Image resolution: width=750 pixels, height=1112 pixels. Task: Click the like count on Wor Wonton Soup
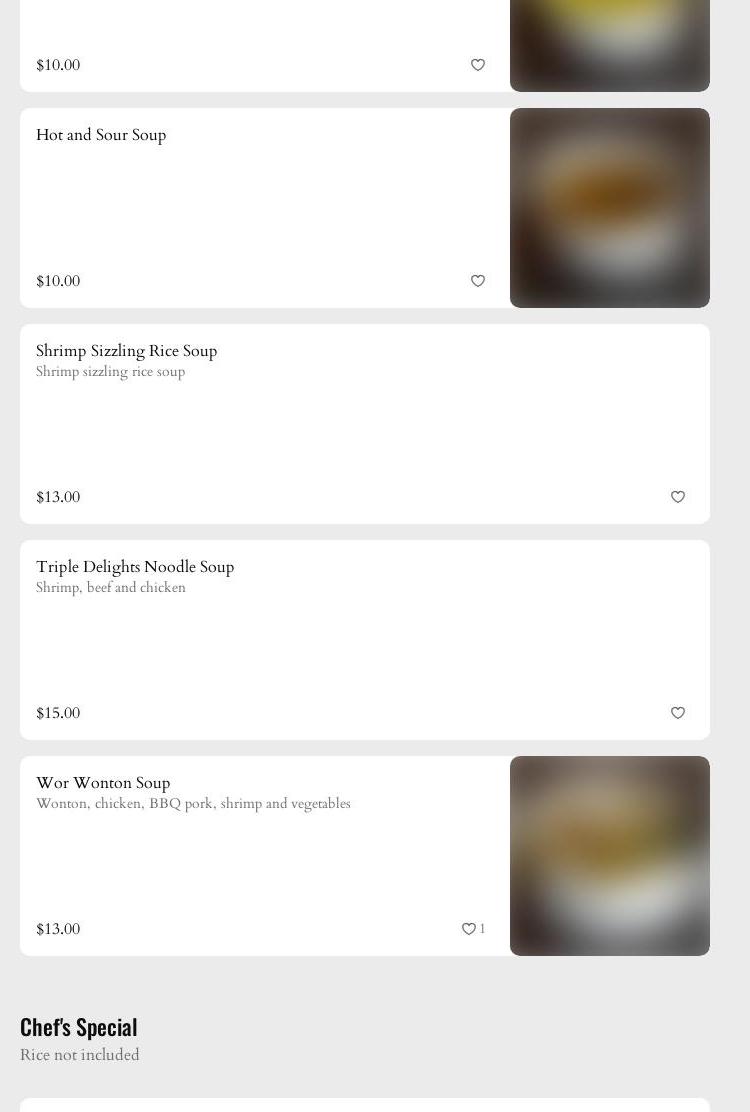click(482, 929)
